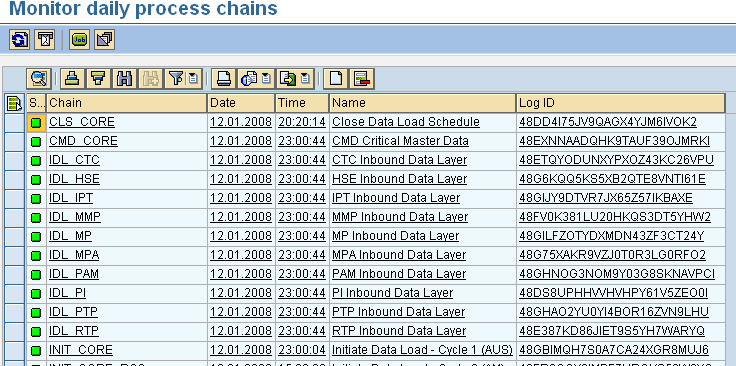Click the binoculars Find icon
The height and width of the screenshot is (366, 736).
(x=124, y=79)
